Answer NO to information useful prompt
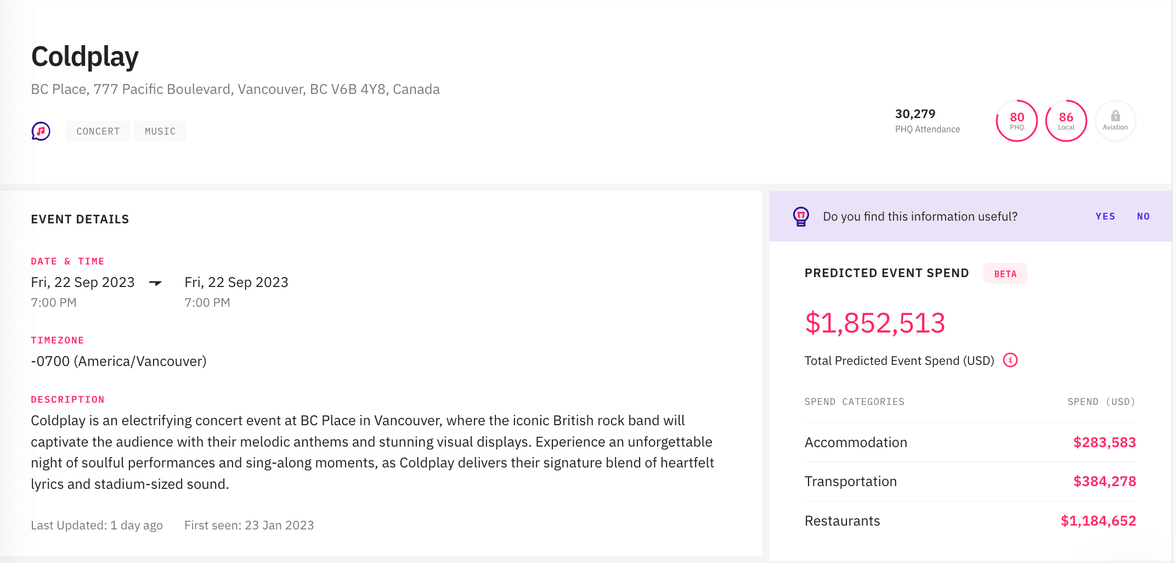The height and width of the screenshot is (563, 1176). (x=1143, y=216)
